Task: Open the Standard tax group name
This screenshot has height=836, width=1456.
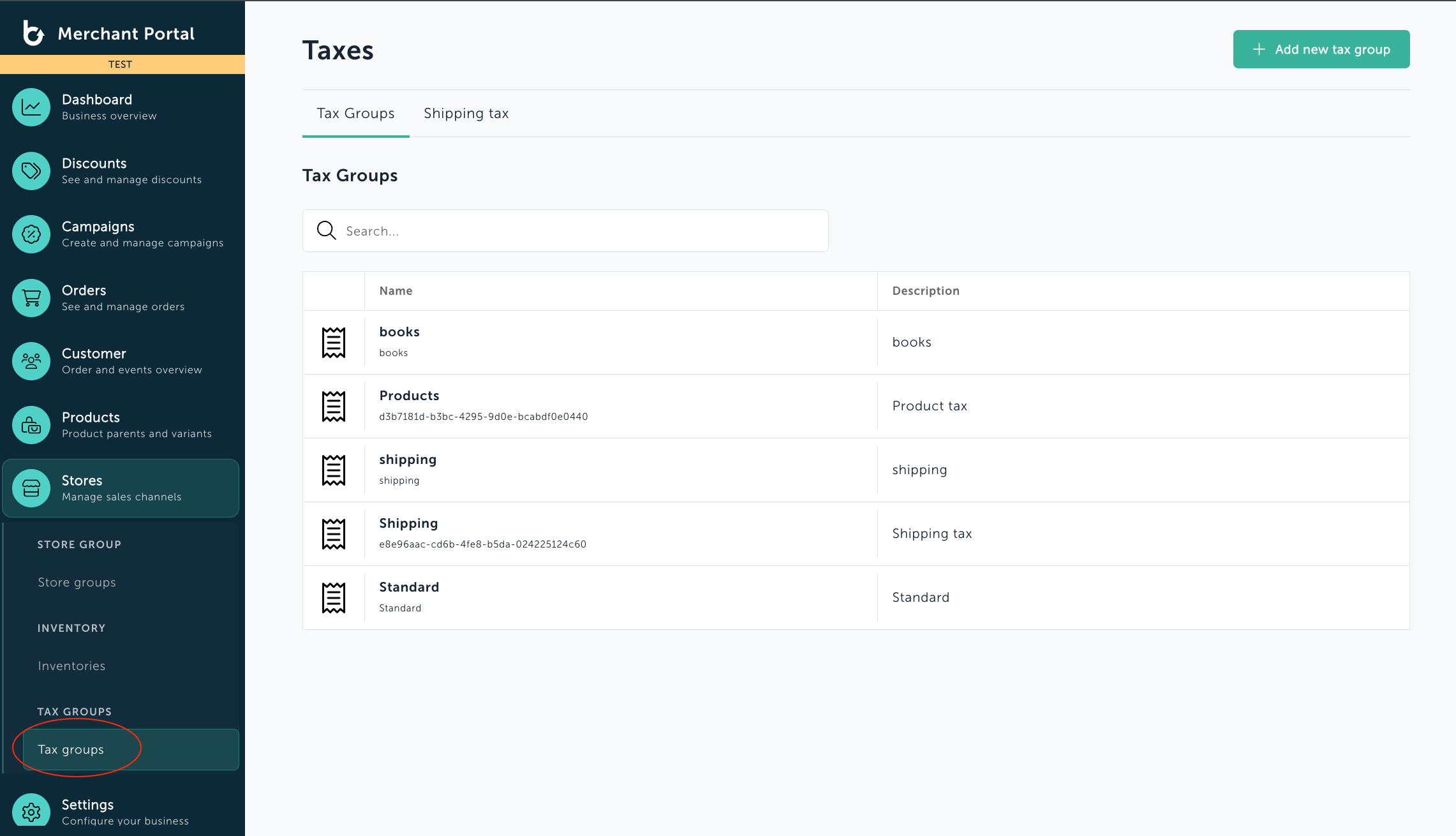Action: tap(409, 587)
